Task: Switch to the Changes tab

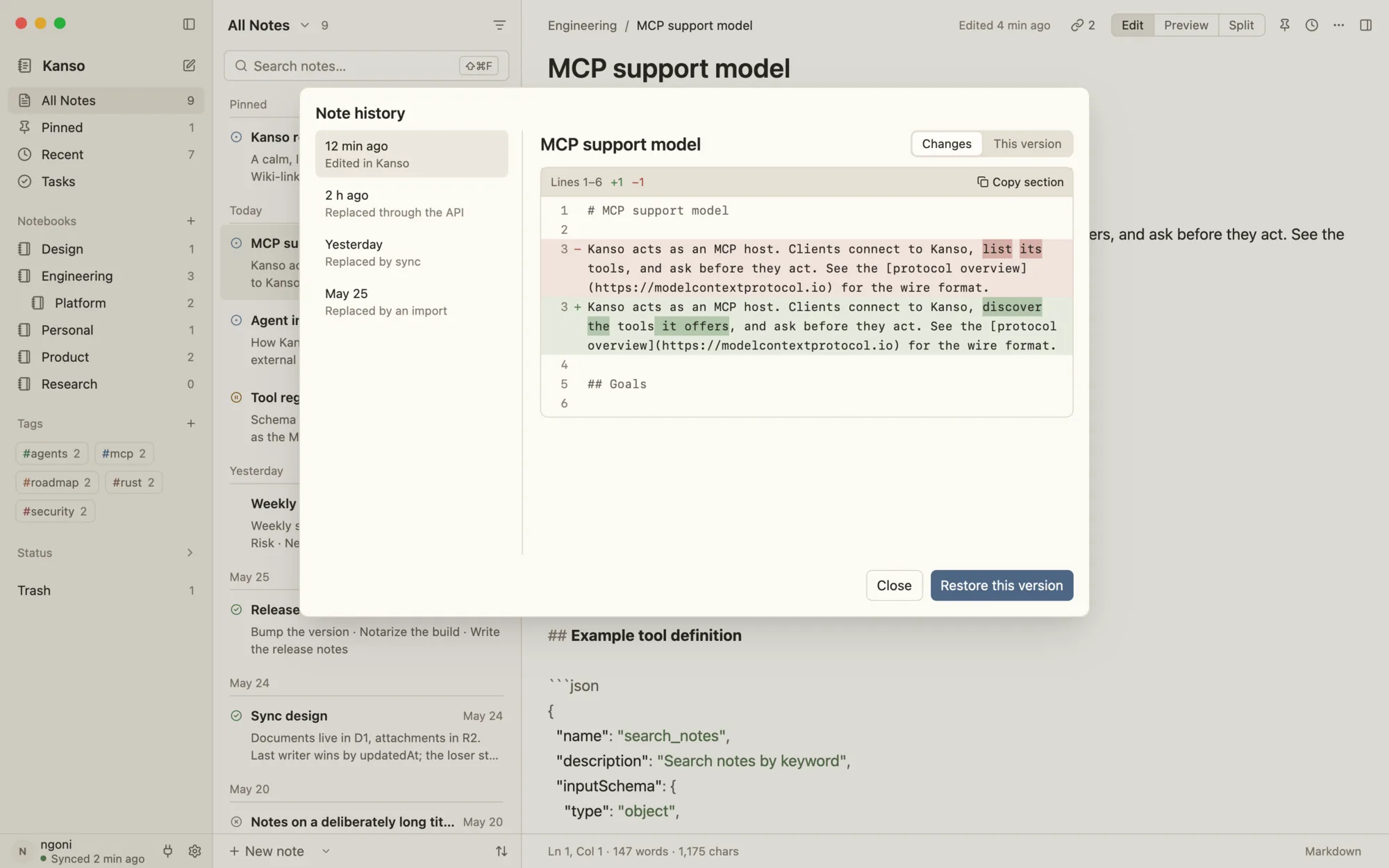Action: [946, 144]
